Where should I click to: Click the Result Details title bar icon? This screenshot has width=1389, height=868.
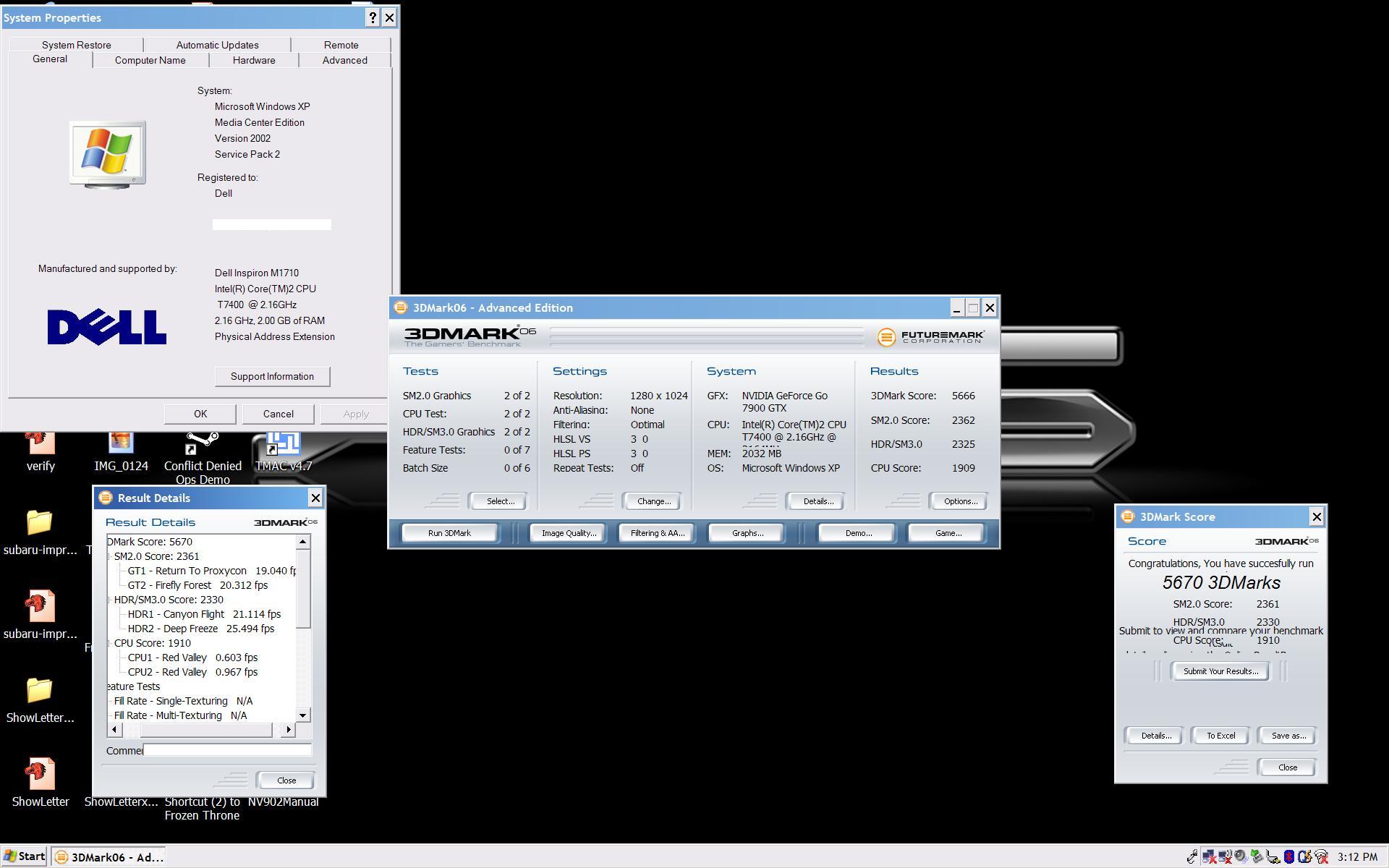pyautogui.click(x=106, y=498)
